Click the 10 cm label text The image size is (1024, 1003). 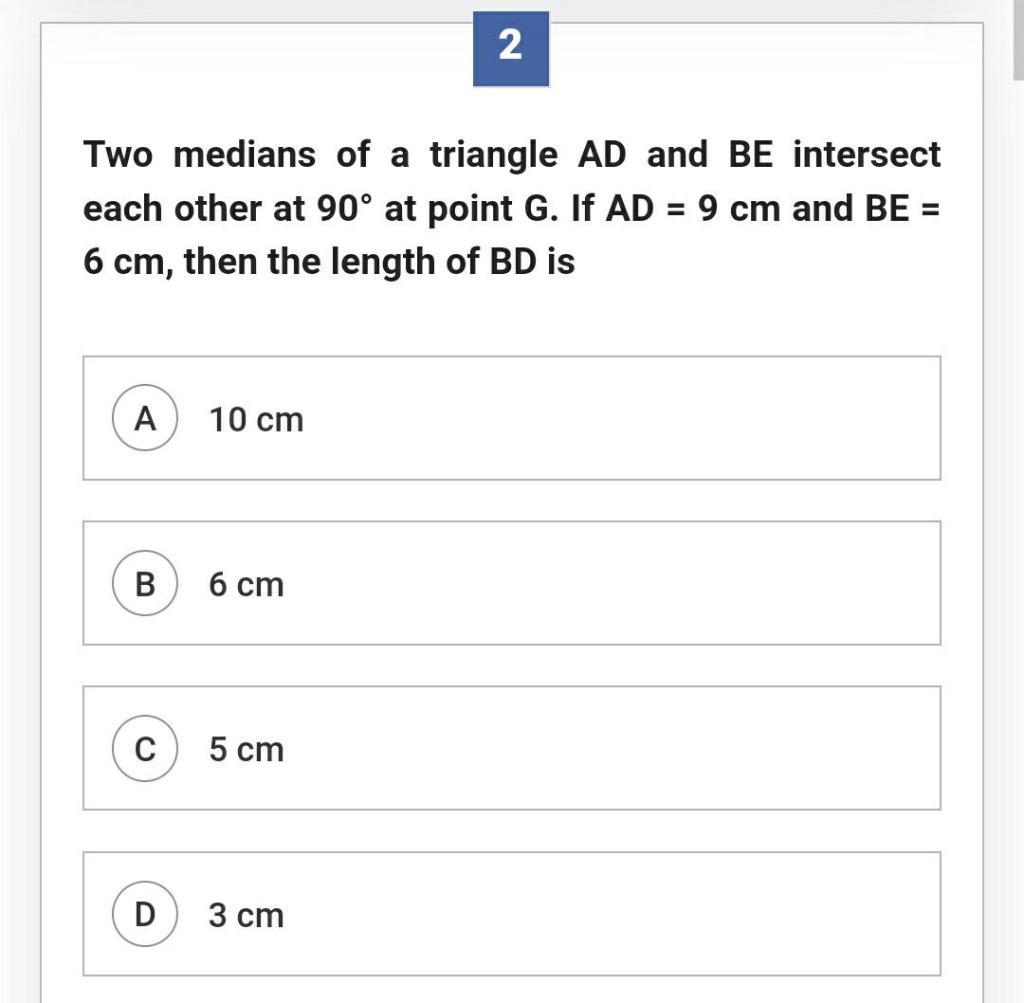256,419
